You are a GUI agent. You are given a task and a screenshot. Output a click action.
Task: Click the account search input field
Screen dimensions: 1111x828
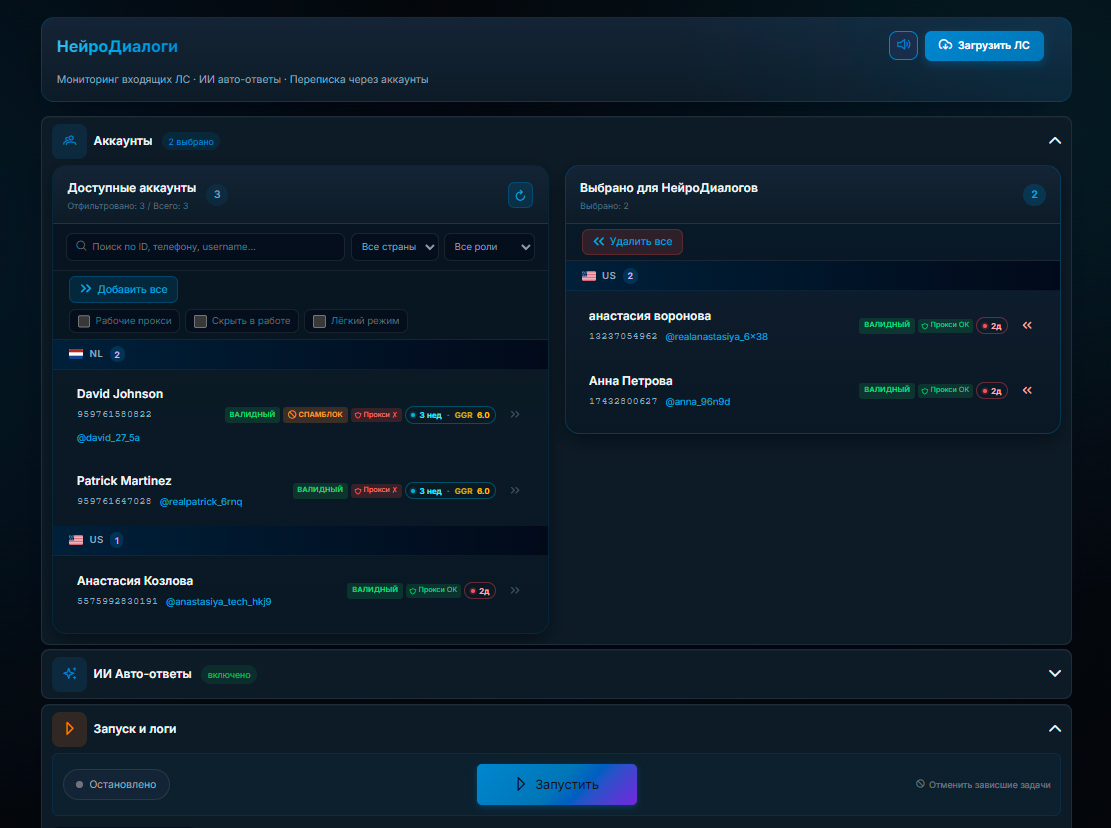coord(205,247)
